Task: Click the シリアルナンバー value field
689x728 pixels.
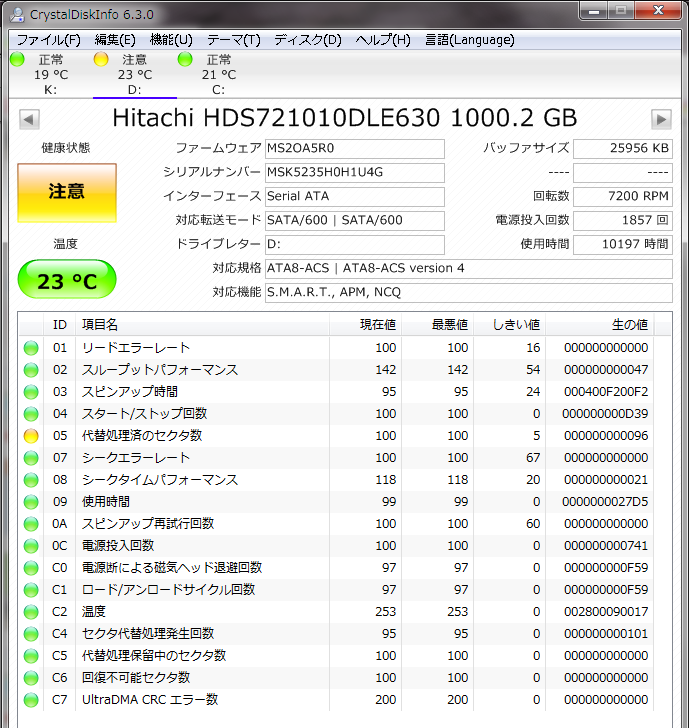Action: (353, 172)
